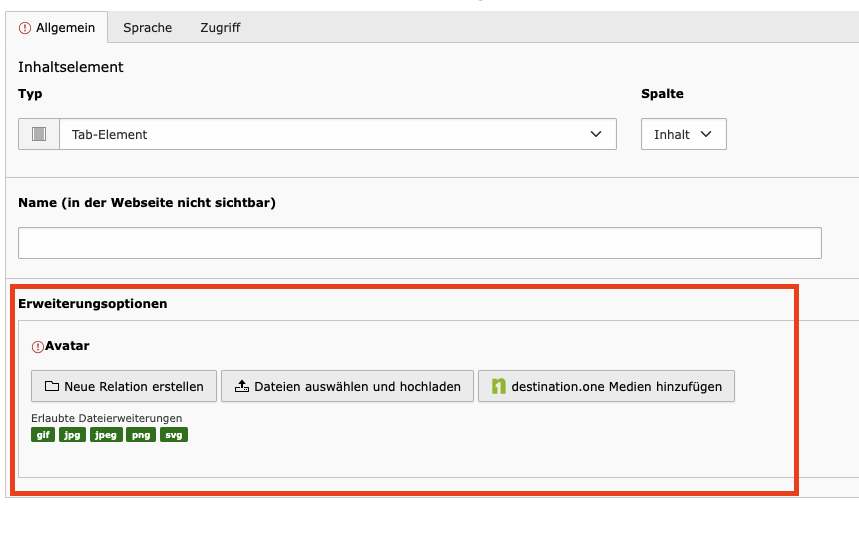Click the folder icon in Neue Relation erstellen

(x=51, y=386)
